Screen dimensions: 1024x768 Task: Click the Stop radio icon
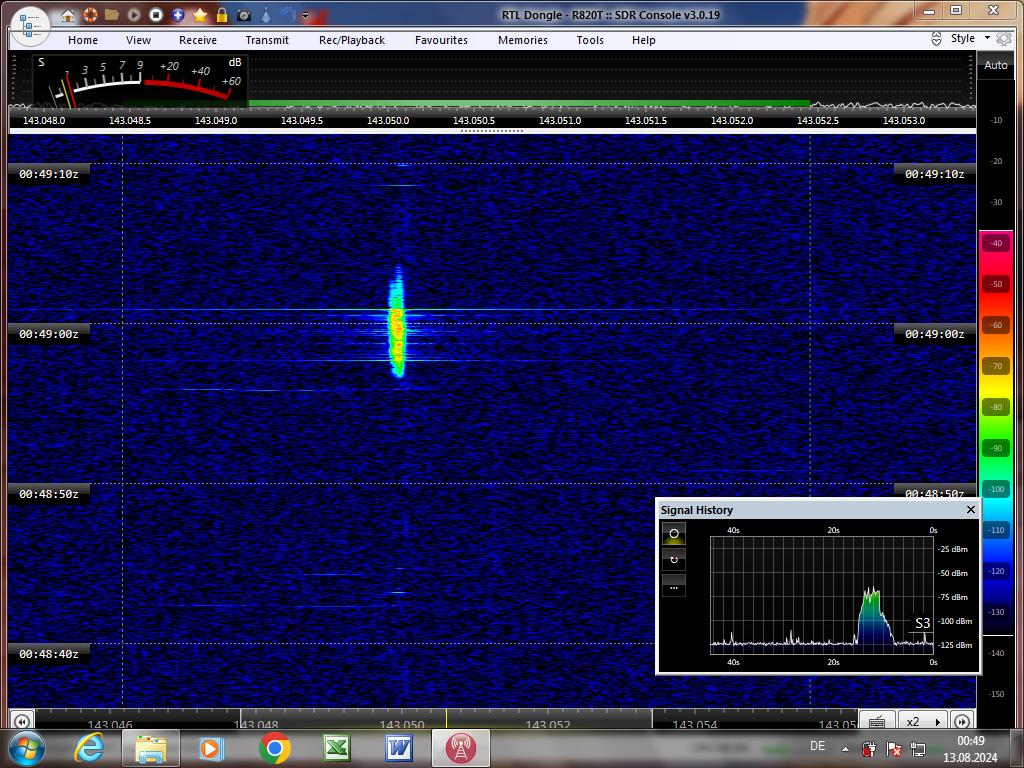point(155,14)
